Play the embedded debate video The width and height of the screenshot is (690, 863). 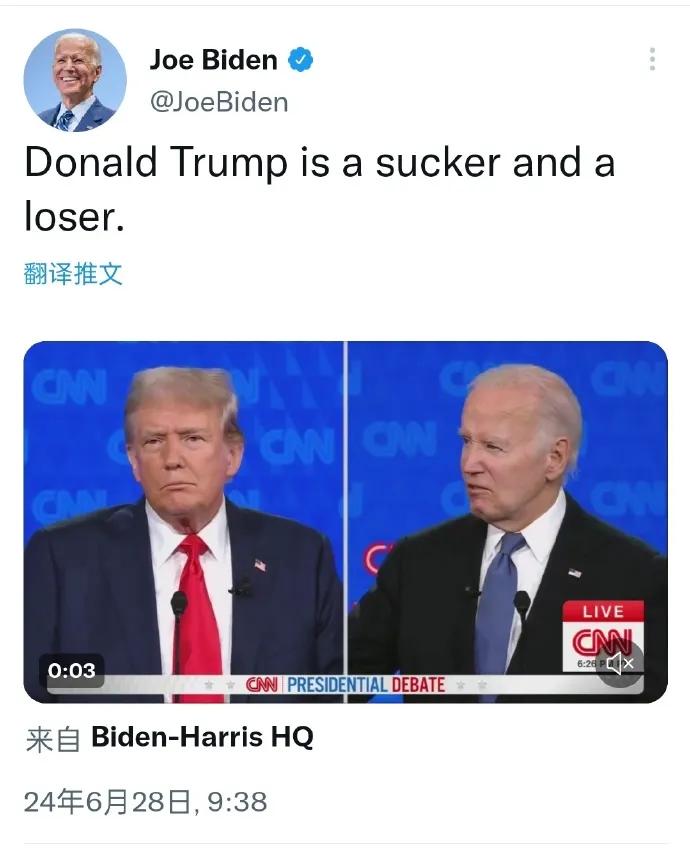pos(346,522)
